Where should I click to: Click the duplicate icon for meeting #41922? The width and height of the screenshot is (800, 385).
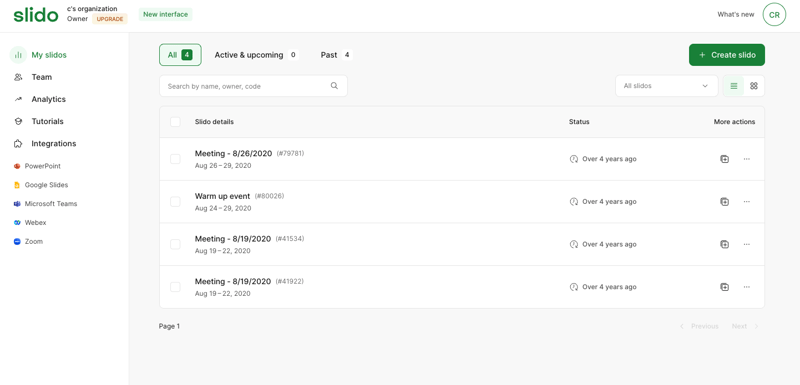(724, 287)
